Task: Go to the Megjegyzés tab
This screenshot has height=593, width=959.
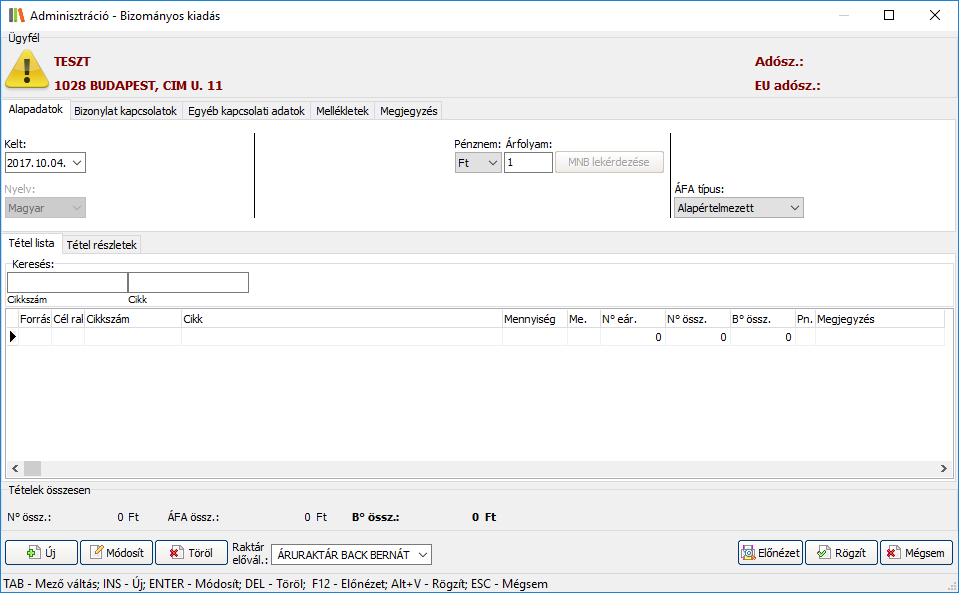Action: click(408, 111)
